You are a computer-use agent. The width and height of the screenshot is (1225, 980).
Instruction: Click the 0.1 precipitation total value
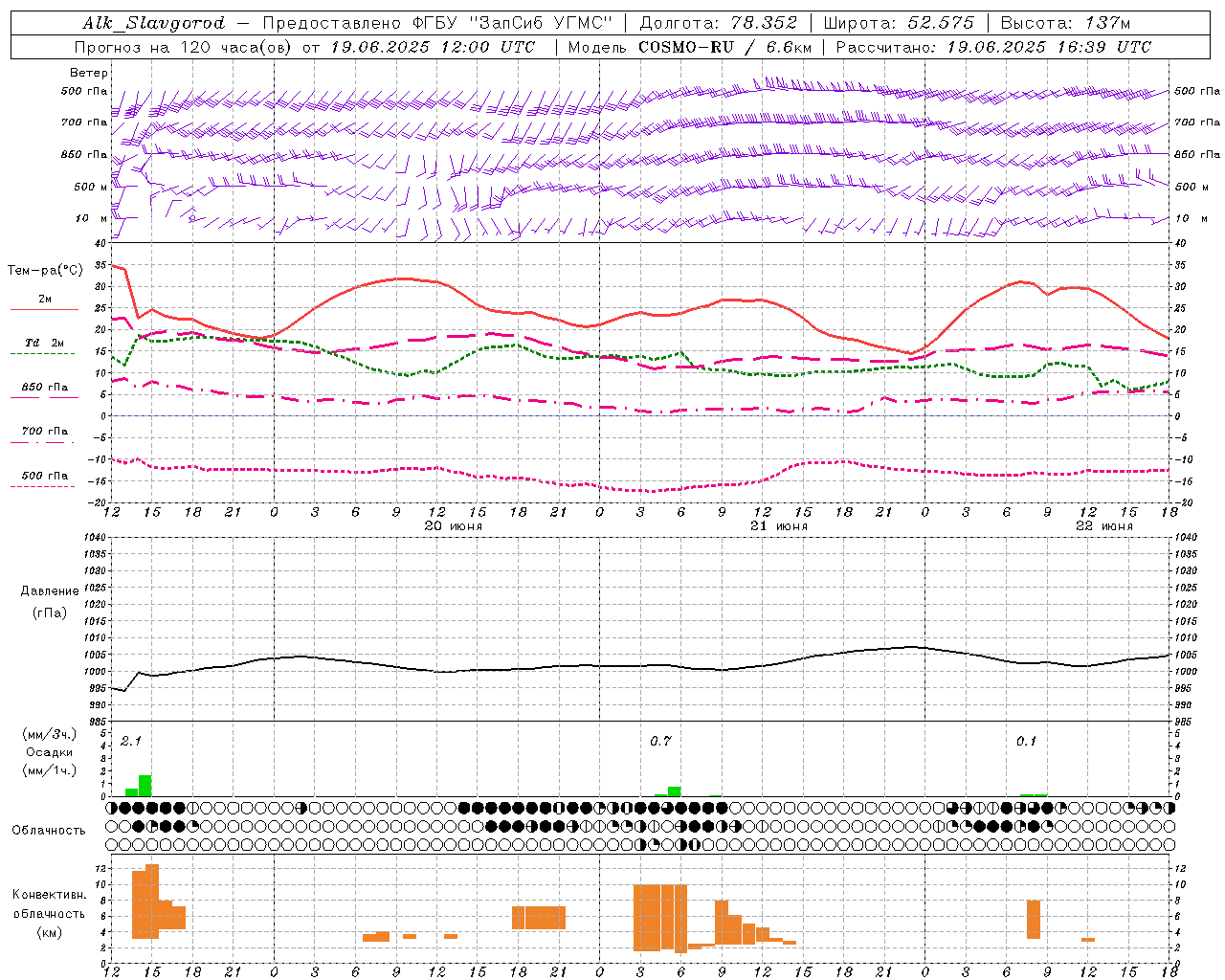click(1026, 742)
